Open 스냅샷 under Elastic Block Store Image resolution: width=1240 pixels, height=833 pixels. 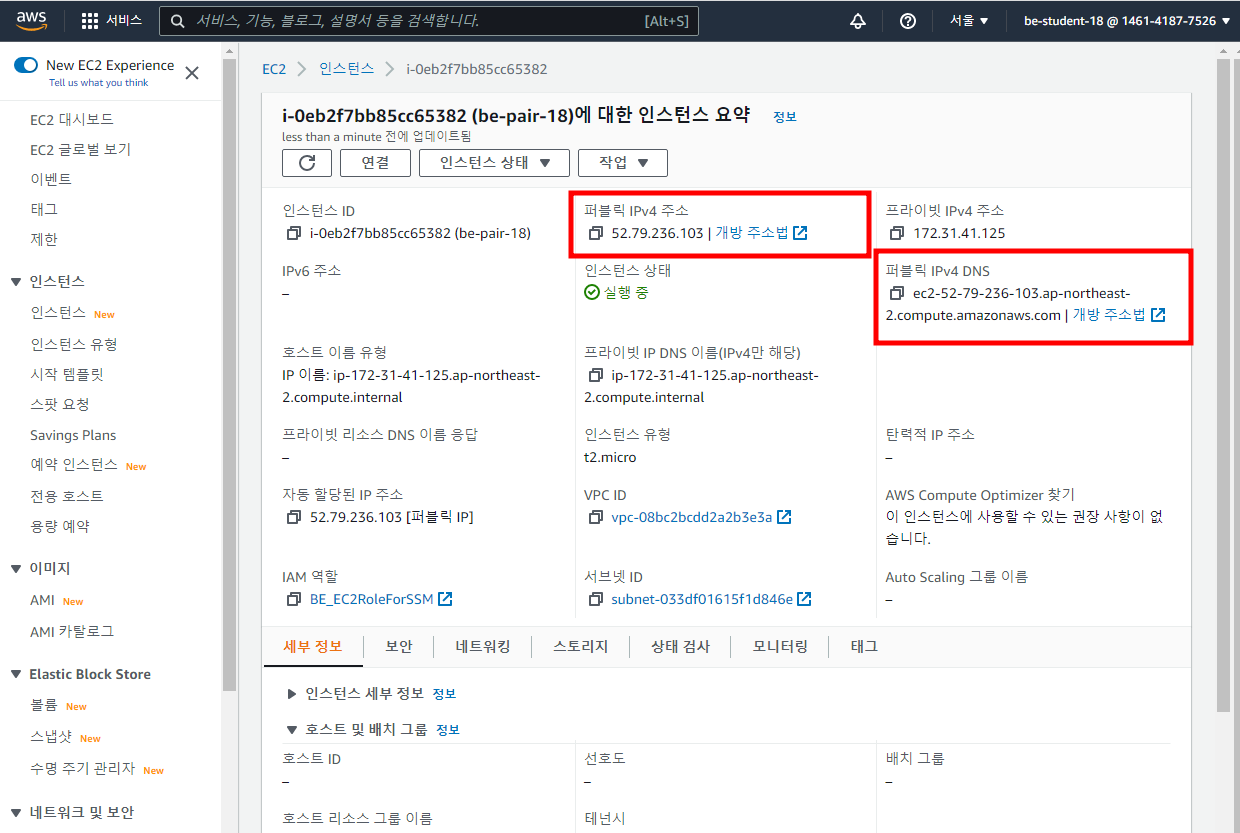click(51, 738)
